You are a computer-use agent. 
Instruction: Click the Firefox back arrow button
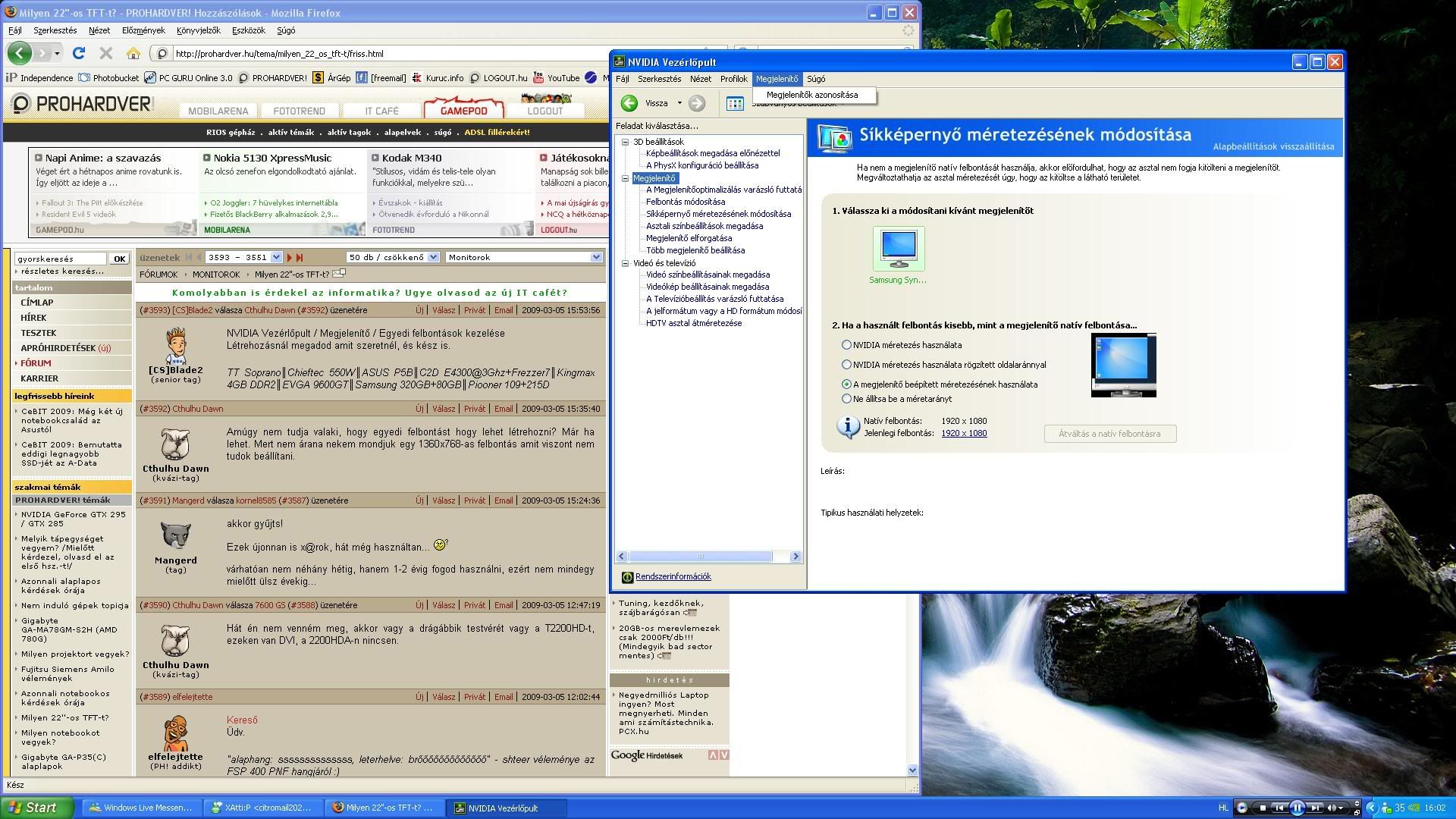20,53
